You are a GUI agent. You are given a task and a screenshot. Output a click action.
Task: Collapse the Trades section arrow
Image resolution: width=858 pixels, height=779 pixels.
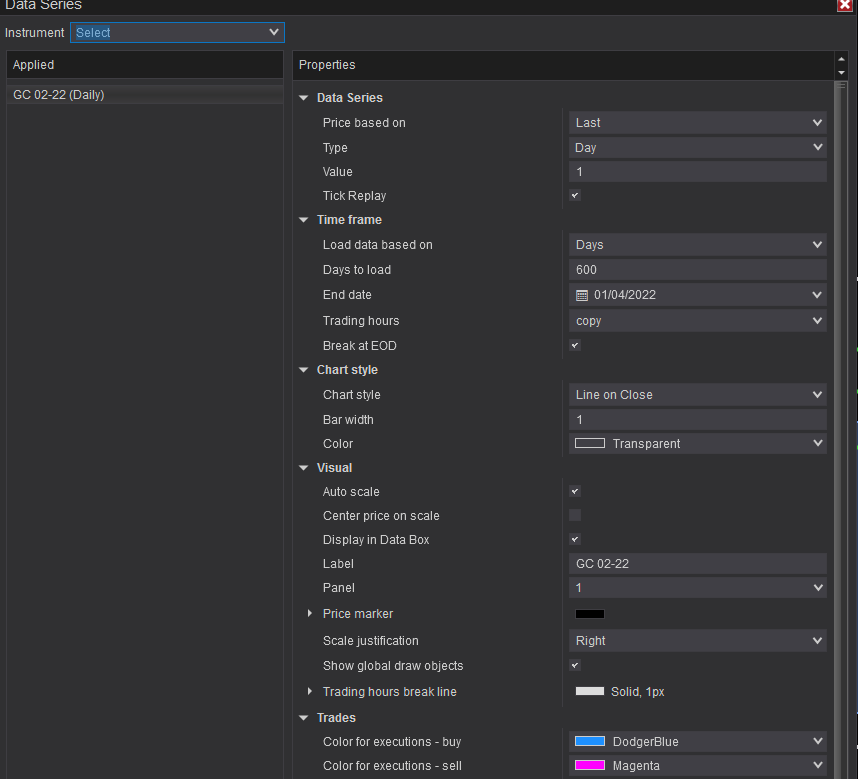pyautogui.click(x=304, y=718)
